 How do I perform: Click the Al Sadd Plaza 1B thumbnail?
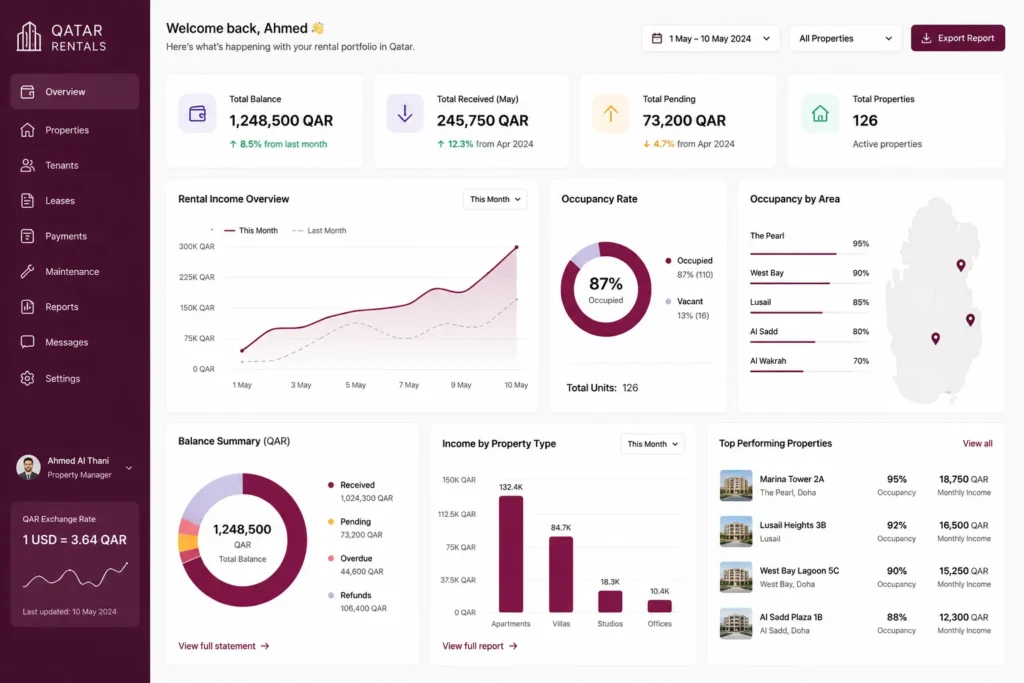(736, 623)
